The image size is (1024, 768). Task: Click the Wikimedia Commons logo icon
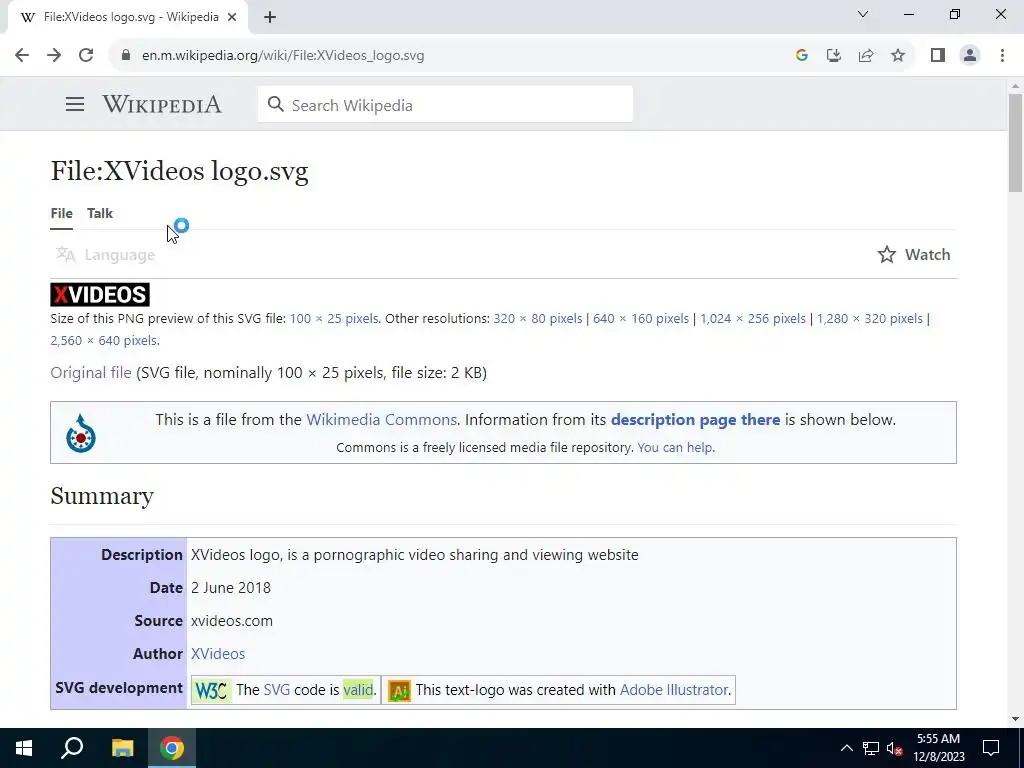[x=81, y=433]
